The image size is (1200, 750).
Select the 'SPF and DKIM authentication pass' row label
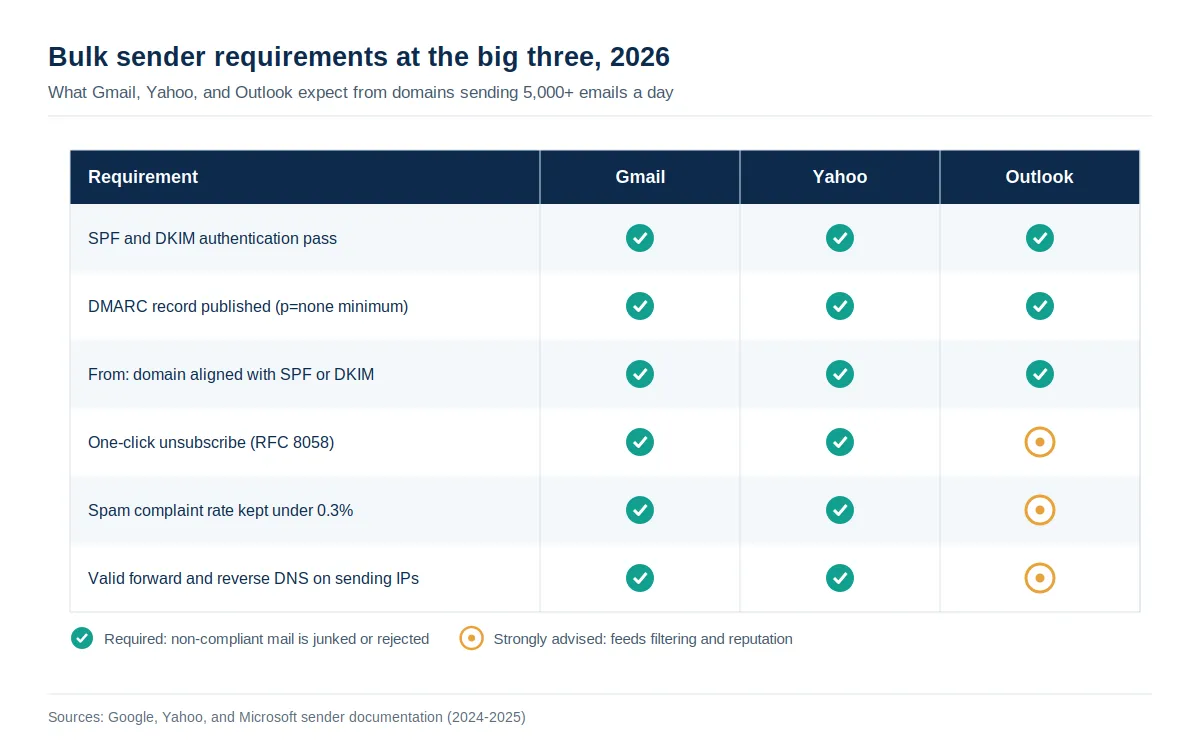point(212,238)
